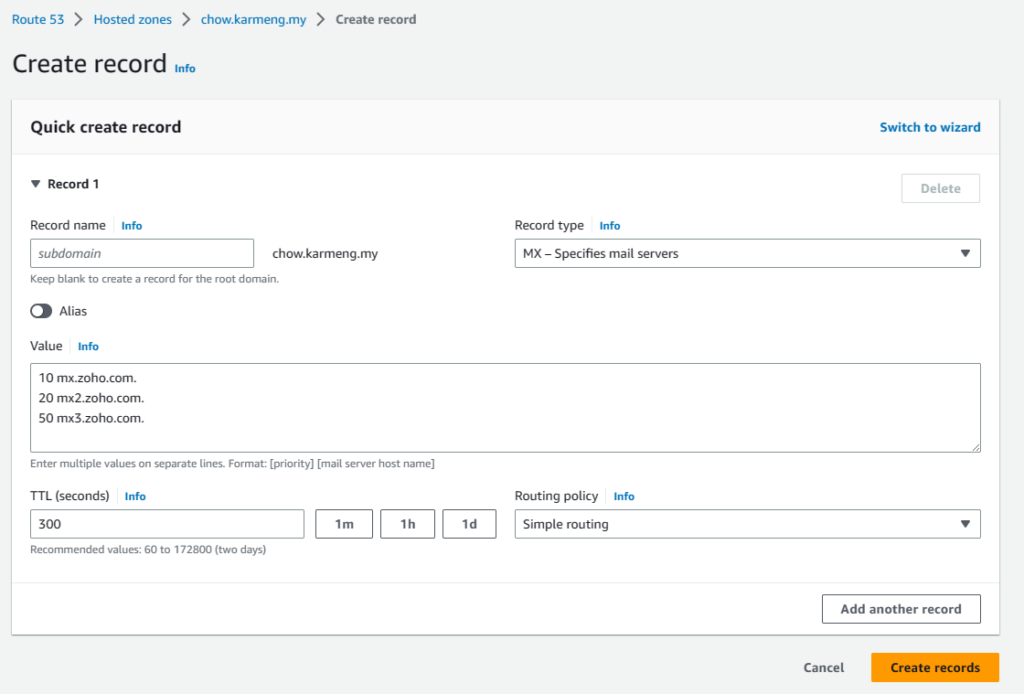Click the 'Create record' breadcrumb text
1024x694 pixels.
point(376,20)
